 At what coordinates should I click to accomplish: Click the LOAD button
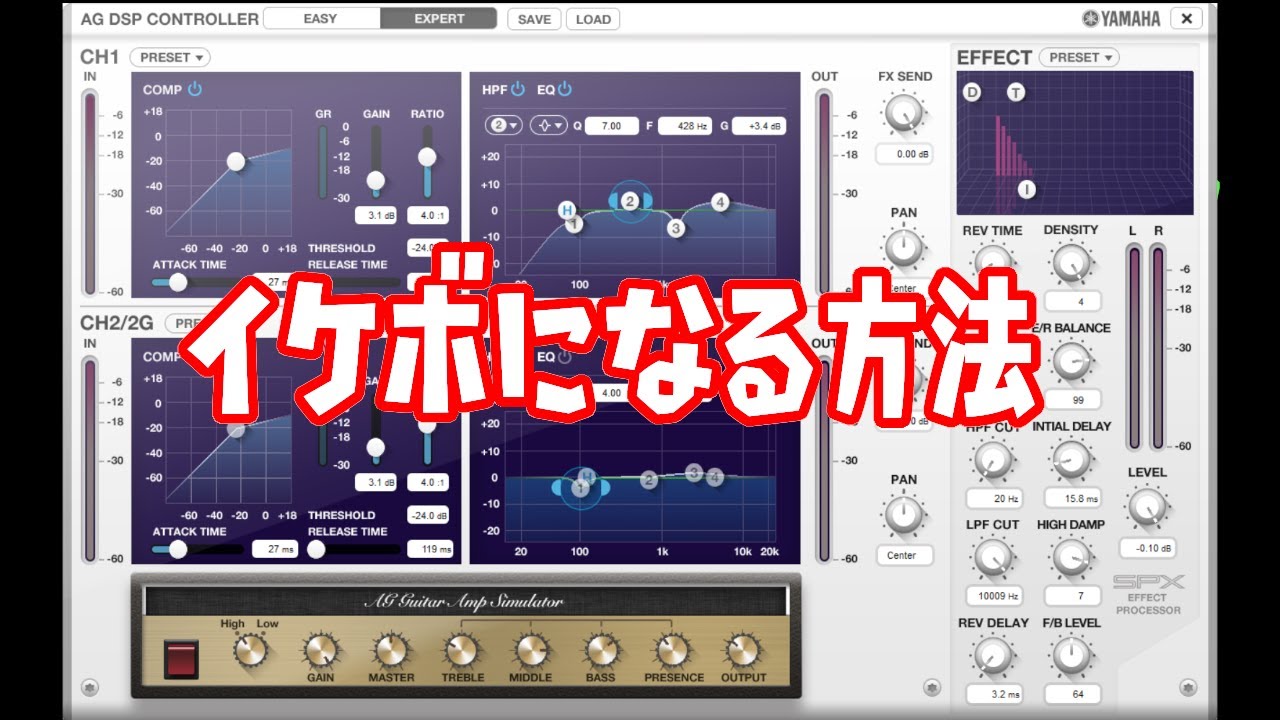(593, 19)
